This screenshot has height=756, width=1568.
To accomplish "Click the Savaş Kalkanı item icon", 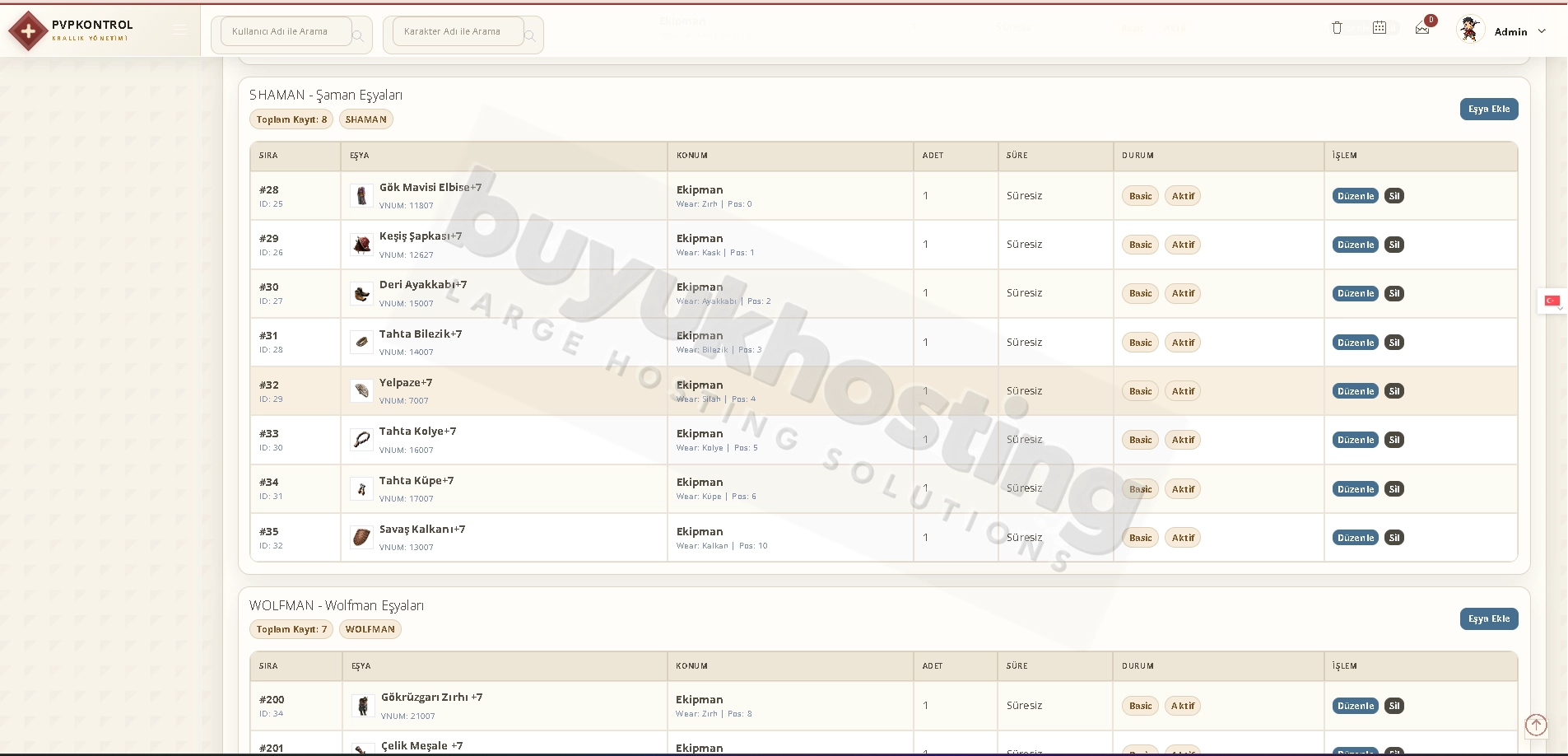I will pos(361,537).
